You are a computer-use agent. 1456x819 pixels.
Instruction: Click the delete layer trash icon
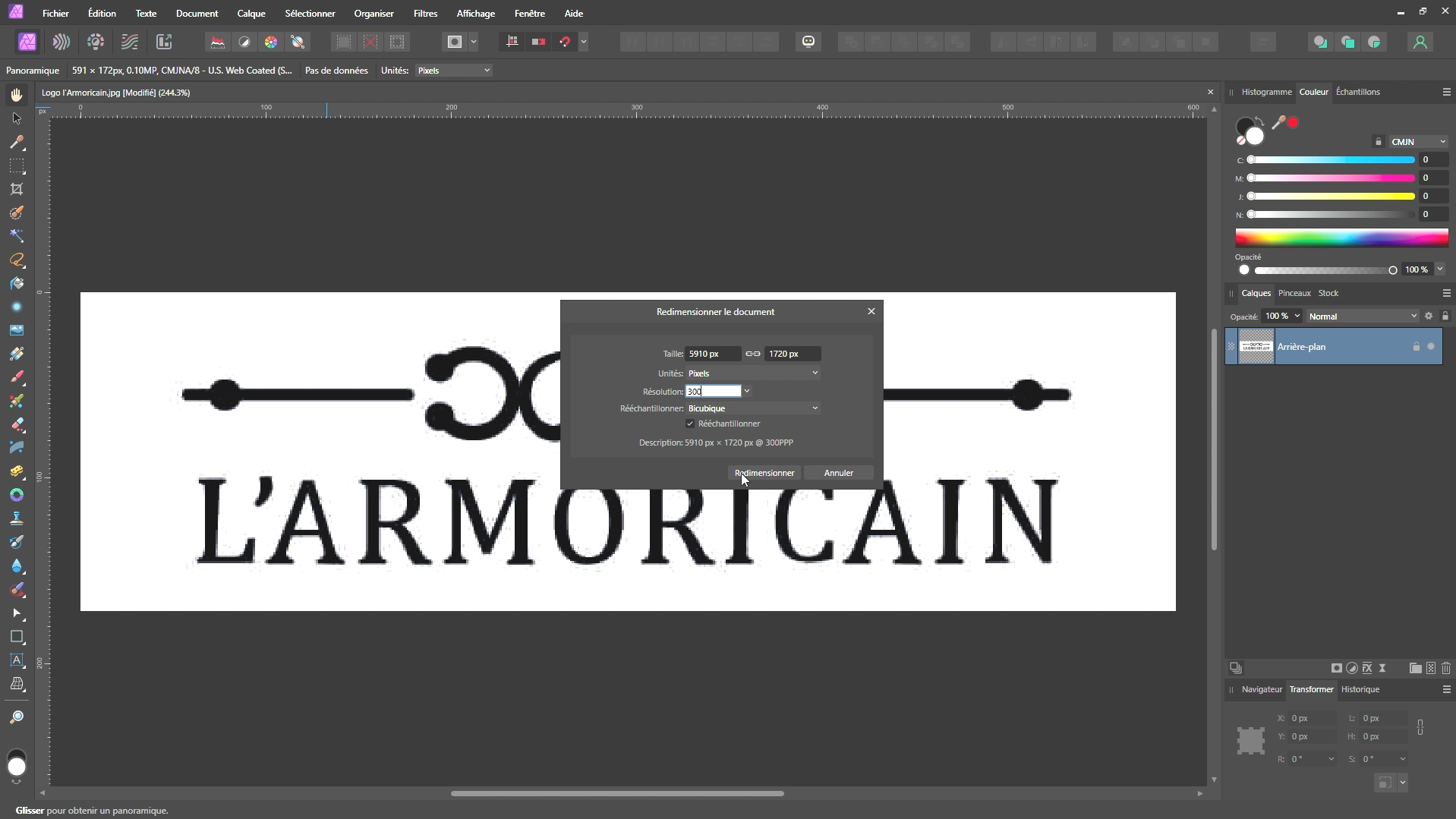pos(1445,668)
